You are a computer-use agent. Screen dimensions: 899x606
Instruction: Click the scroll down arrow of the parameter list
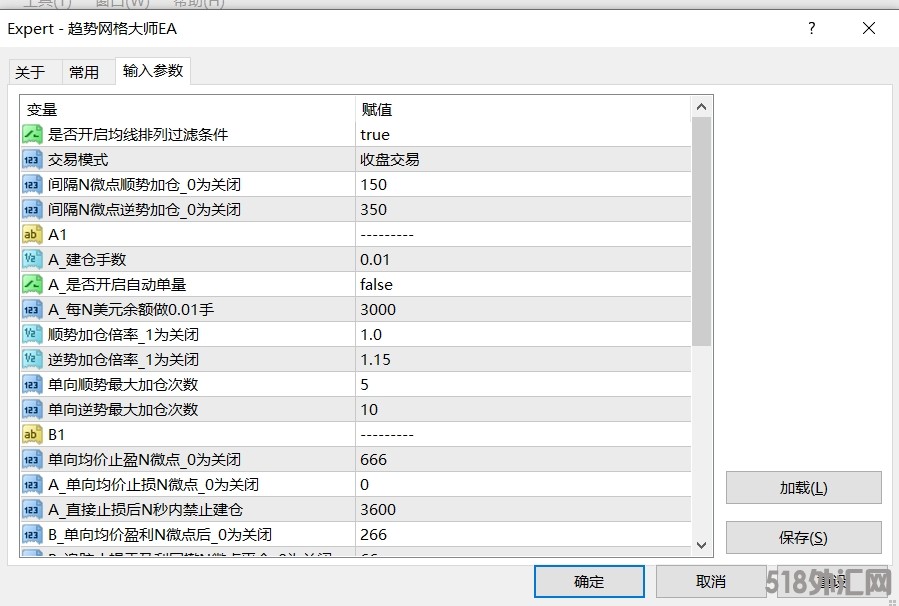pyautogui.click(x=701, y=545)
